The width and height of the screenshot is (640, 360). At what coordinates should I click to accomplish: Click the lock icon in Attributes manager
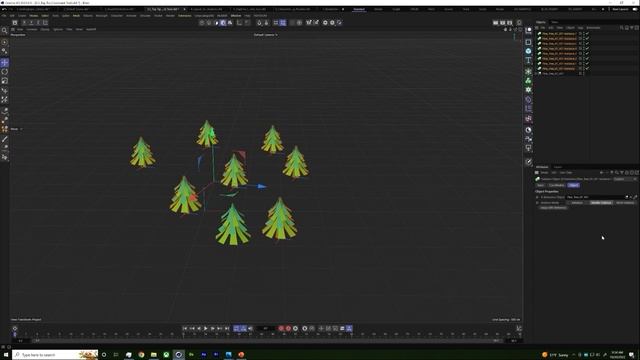coord(627,173)
